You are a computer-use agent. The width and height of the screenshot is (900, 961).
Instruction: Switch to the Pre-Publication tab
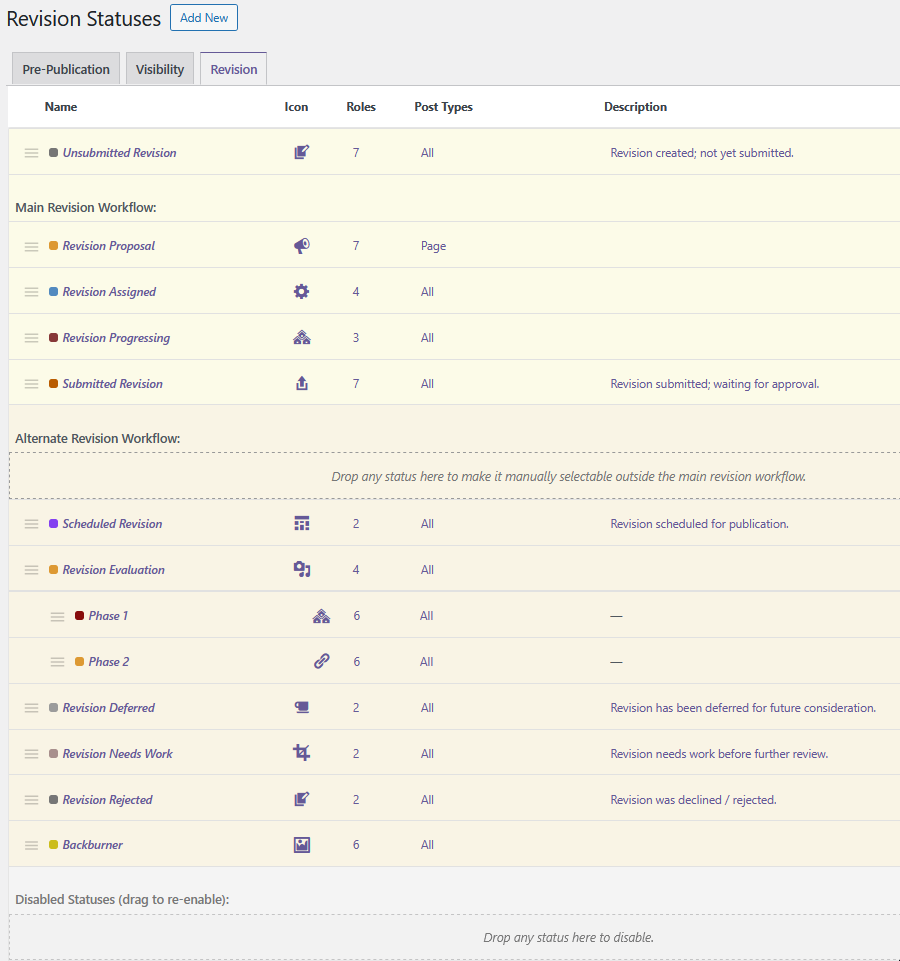(x=66, y=69)
